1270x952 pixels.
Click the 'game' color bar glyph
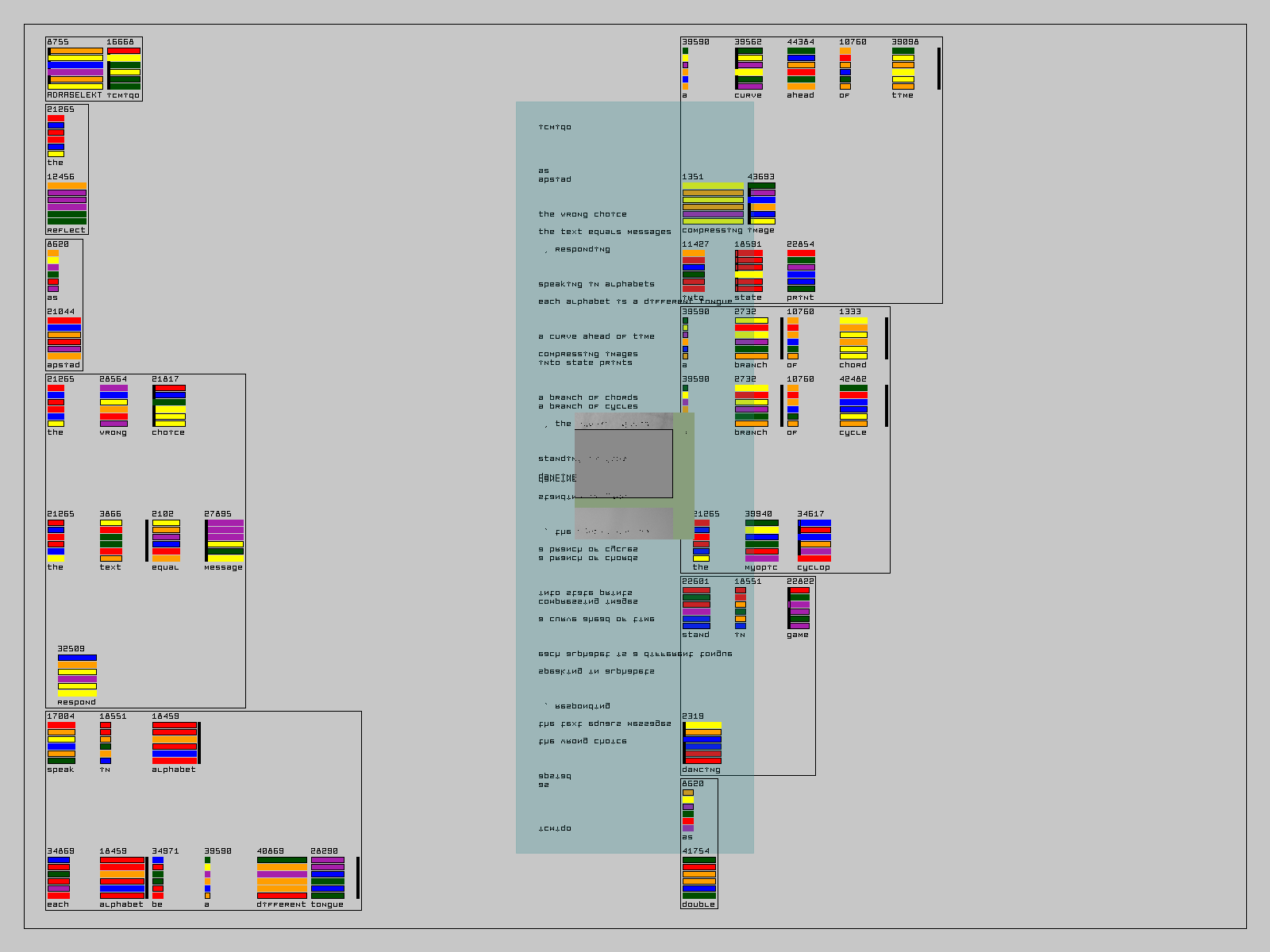pyautogui.click(x=799, y=608)
